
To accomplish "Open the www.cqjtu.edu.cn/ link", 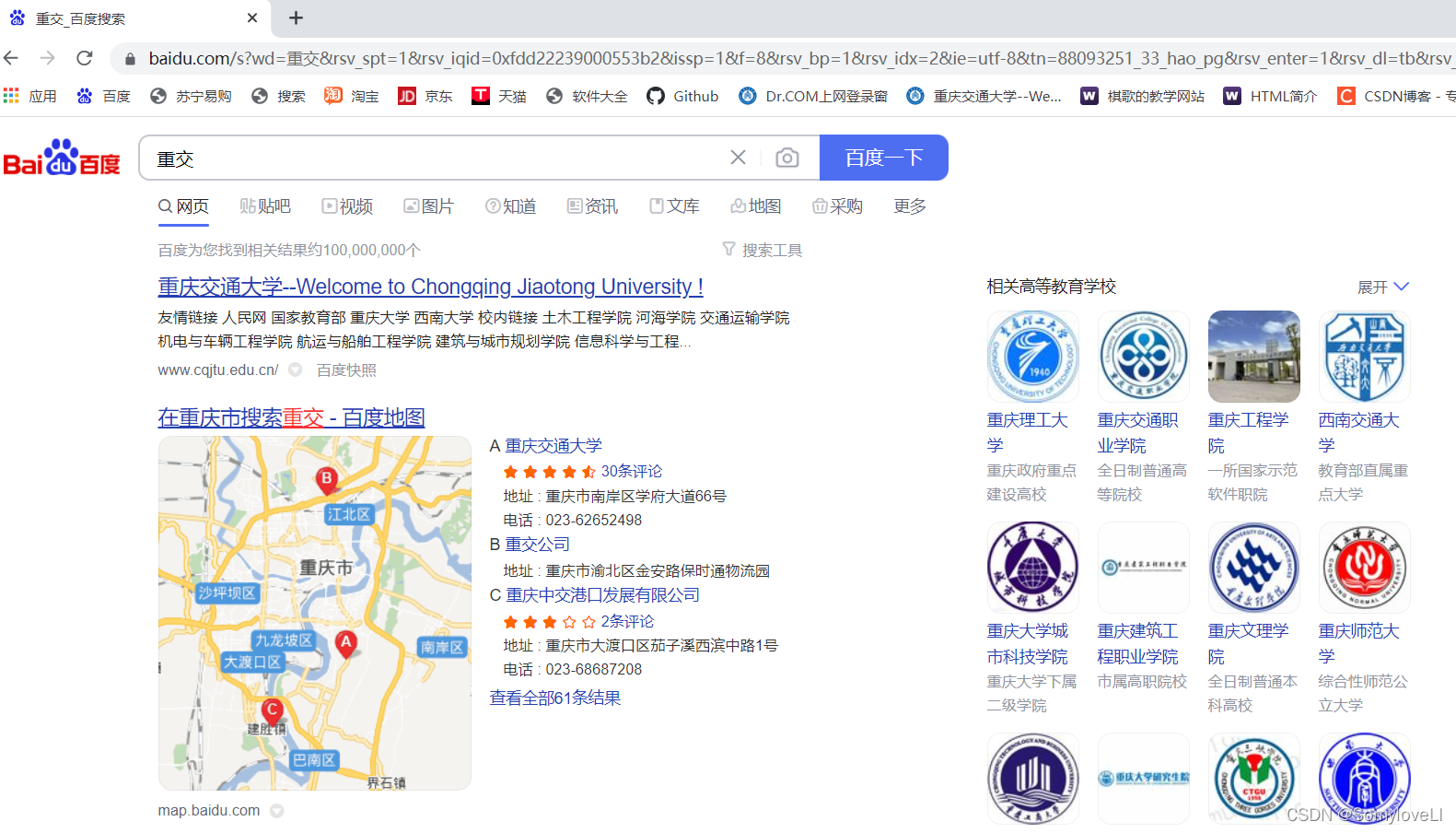I will pos(218,370).
